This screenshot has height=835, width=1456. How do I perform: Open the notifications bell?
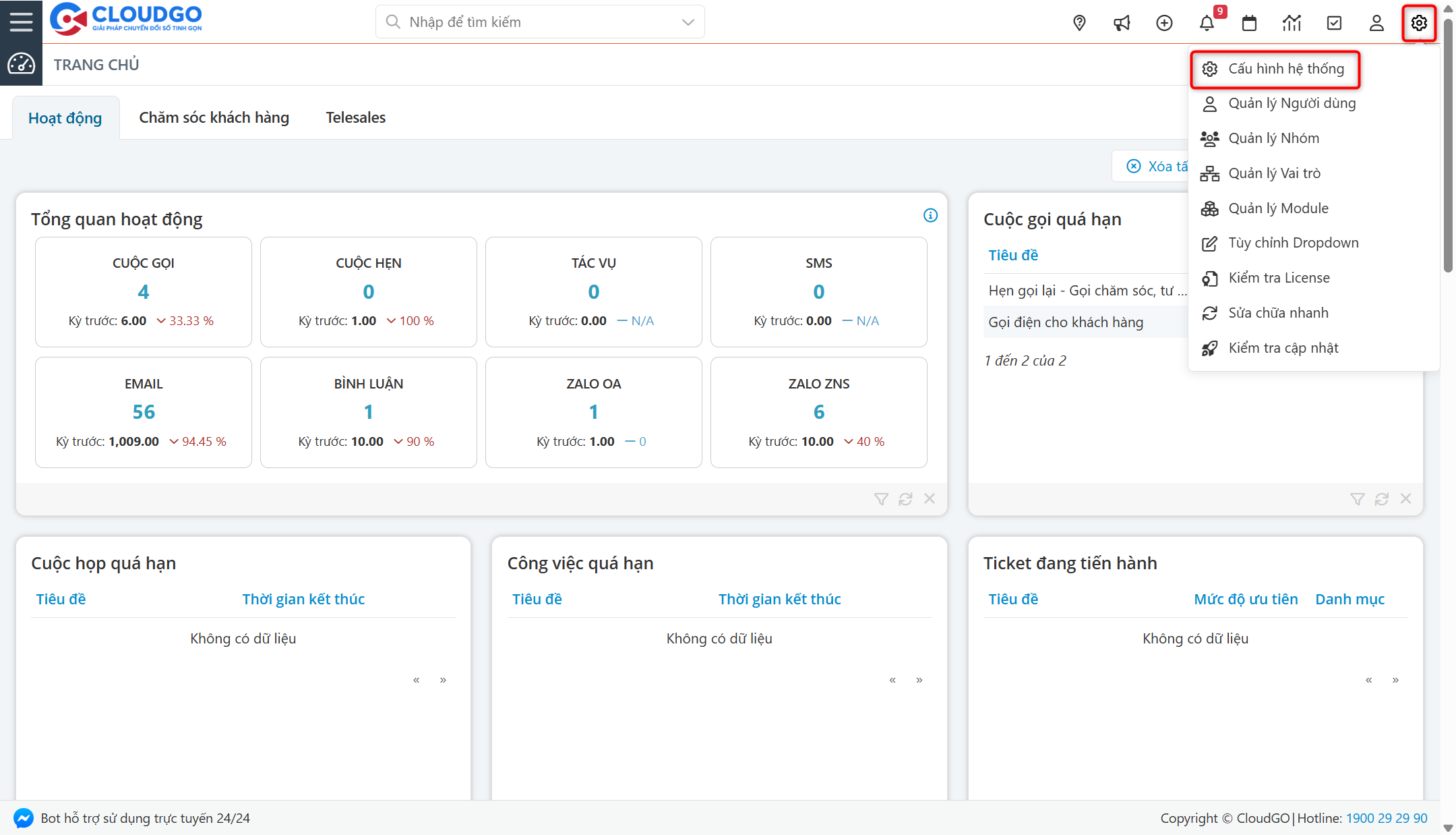1207,23
